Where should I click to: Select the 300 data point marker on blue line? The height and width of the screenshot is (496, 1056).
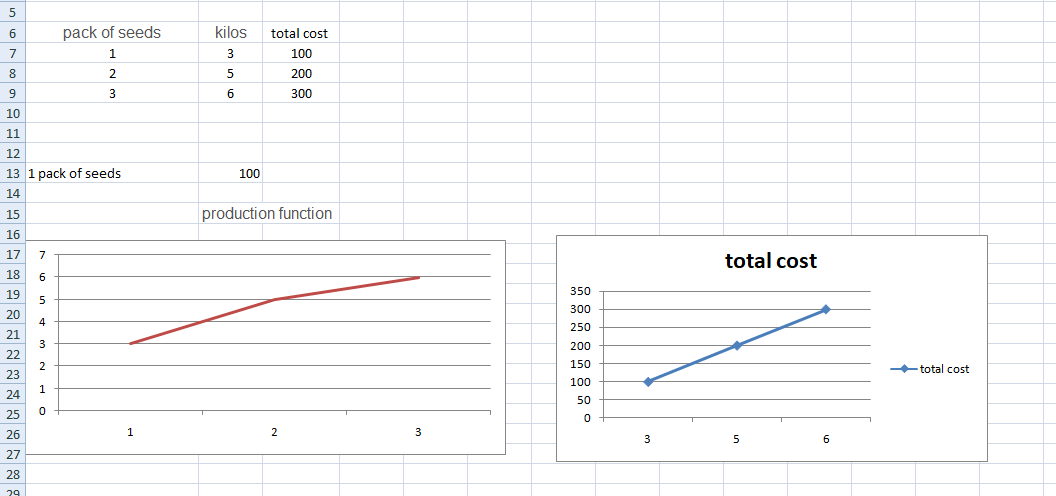(826, 309)
